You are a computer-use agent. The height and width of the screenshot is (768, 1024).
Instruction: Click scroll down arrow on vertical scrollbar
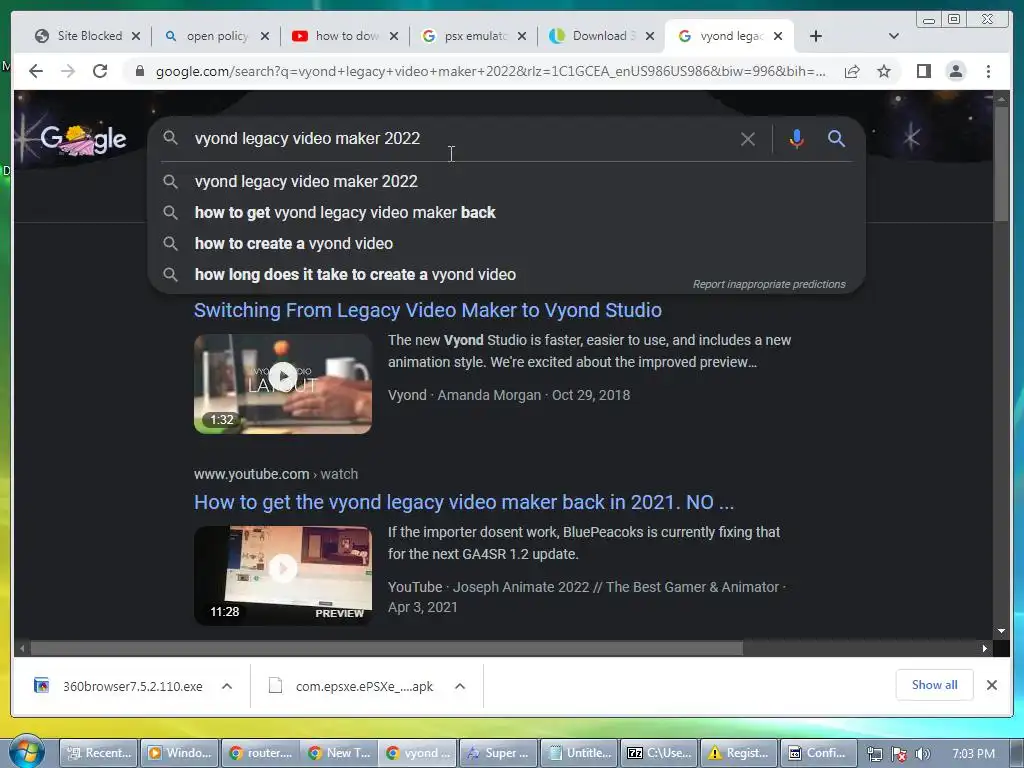click(1001, 631)
